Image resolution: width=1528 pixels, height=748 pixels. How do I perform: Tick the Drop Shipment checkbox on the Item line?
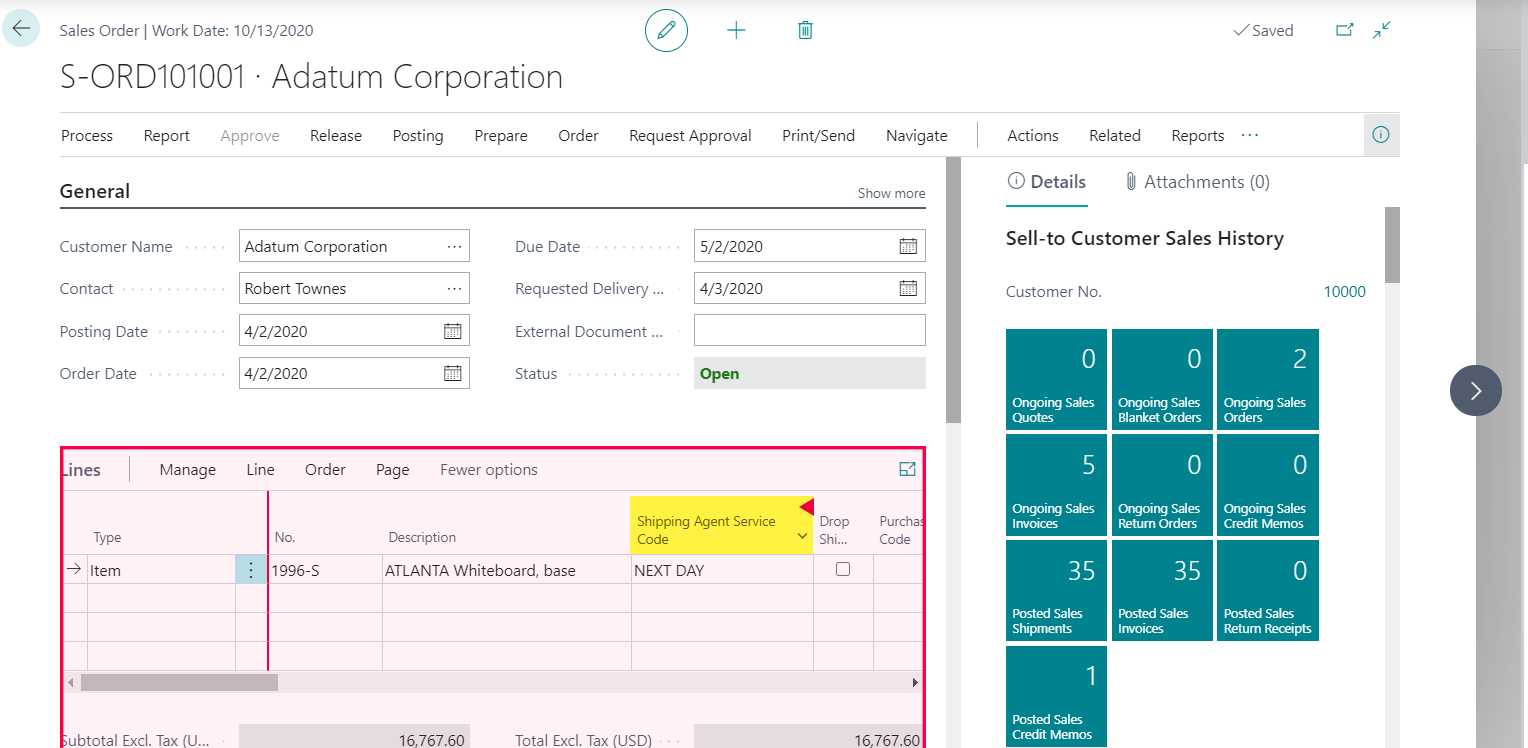click(x=843, y=569)
